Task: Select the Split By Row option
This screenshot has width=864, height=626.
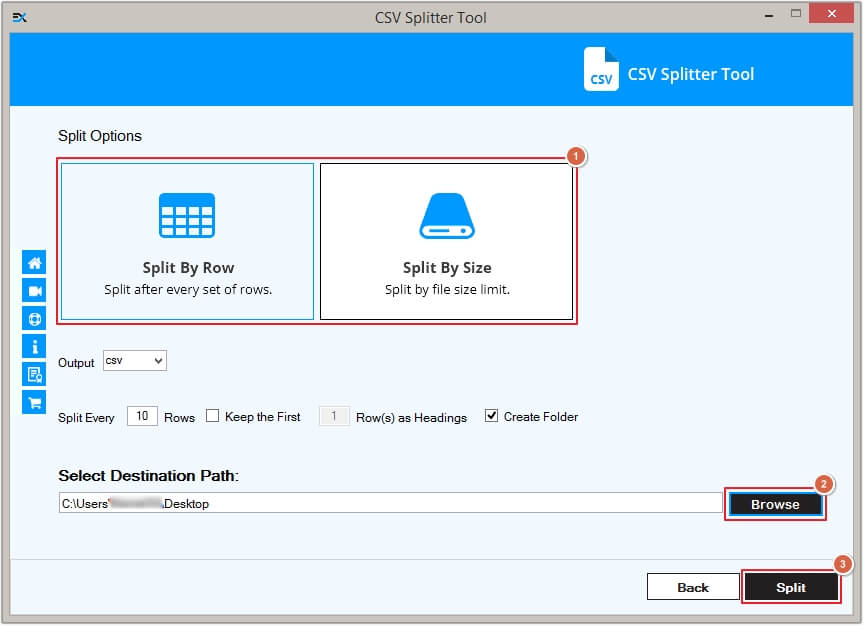Action: 186,240
